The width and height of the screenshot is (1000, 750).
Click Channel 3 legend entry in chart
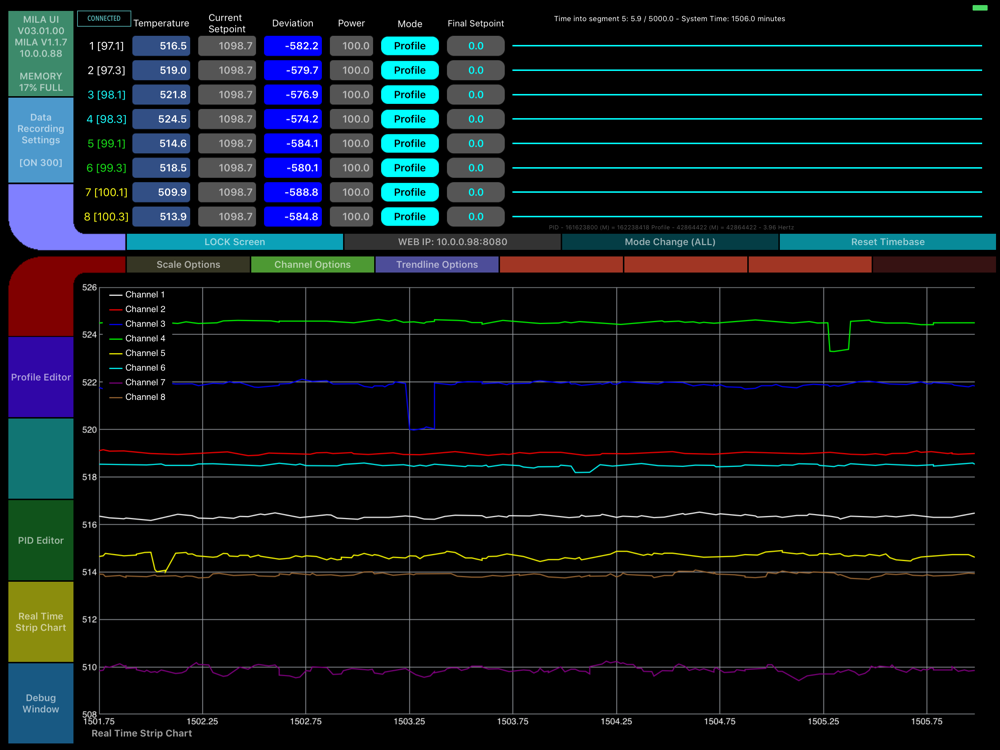[x=137, y=324]
